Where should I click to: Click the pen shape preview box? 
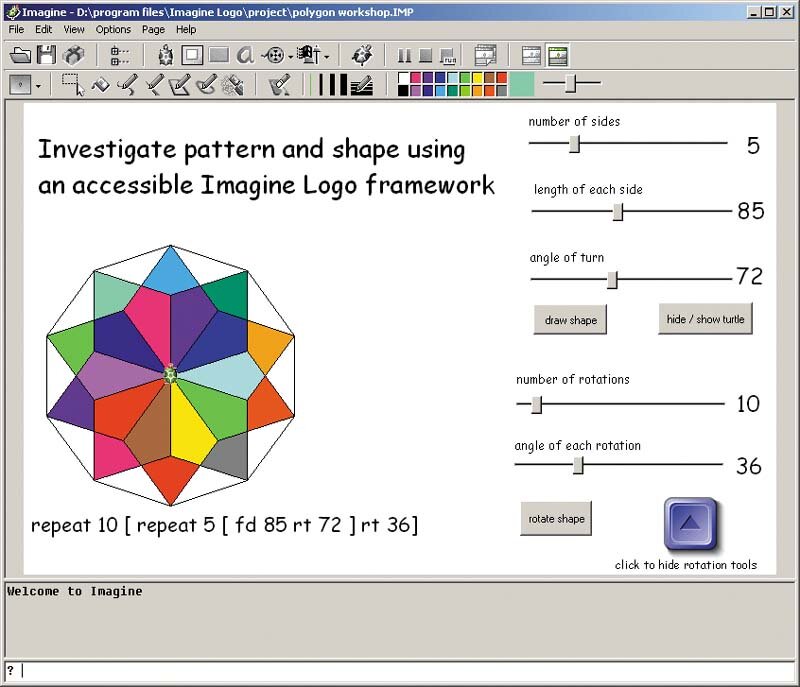(20, 85)
